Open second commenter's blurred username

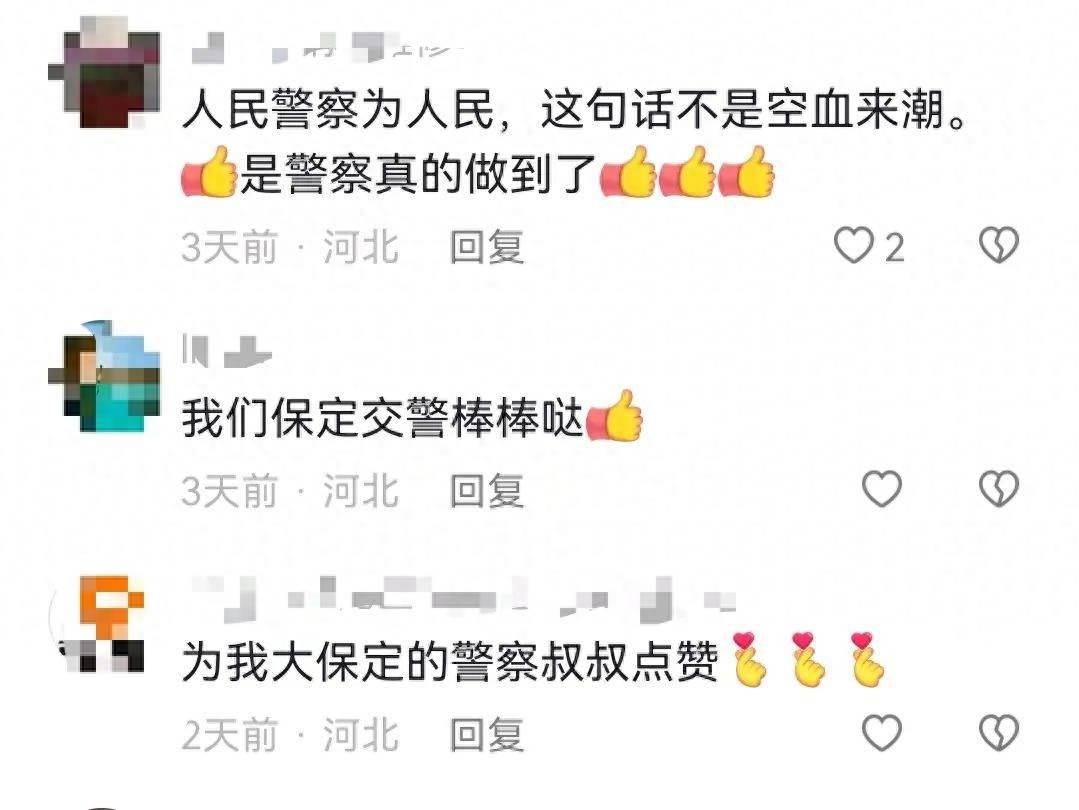(227, 351)
